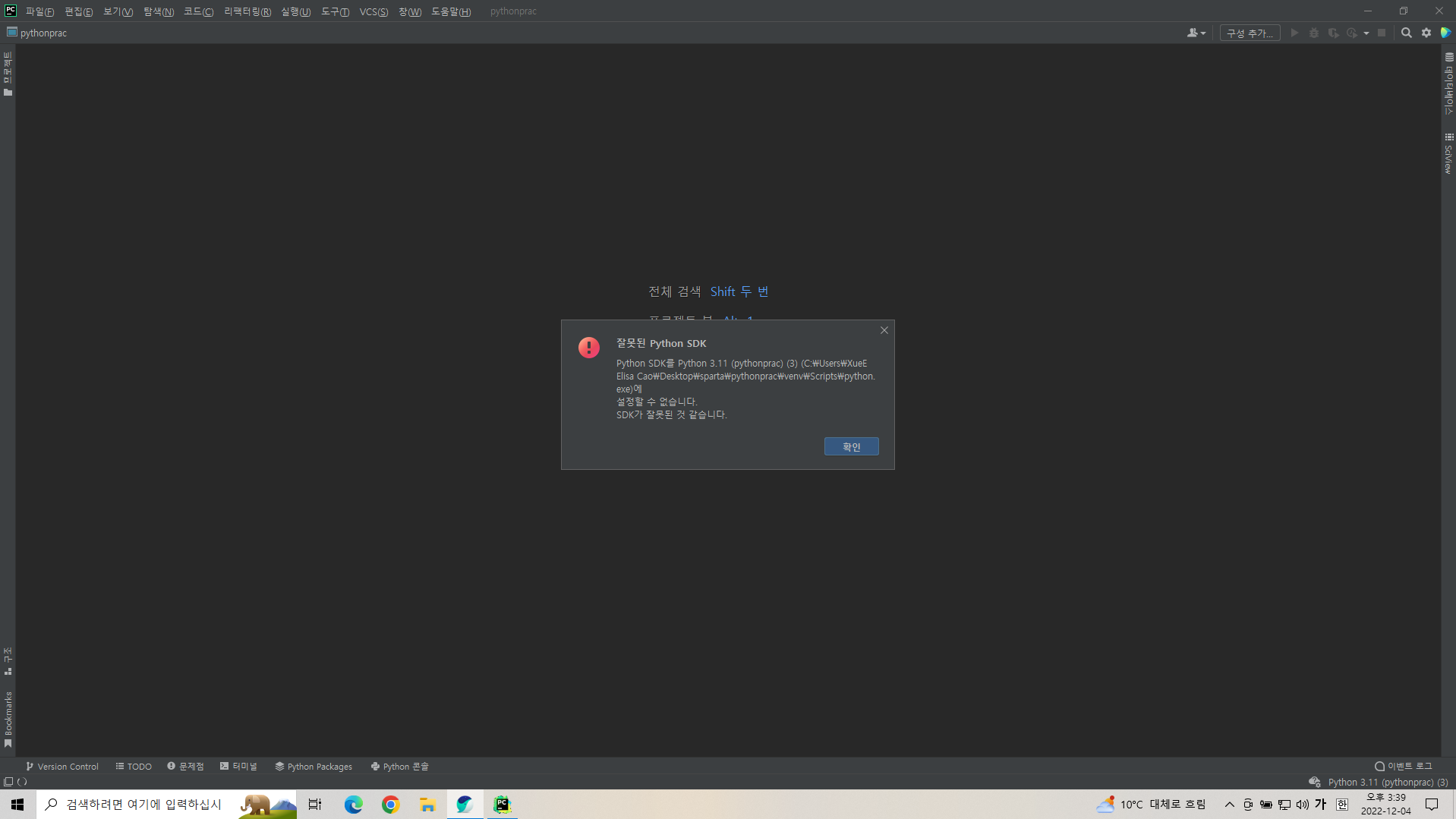Open Search Everywhere with the magnifier icon
This screenshot has width=1456, height=819.
pyautogui.click(x=1407, y=33)
